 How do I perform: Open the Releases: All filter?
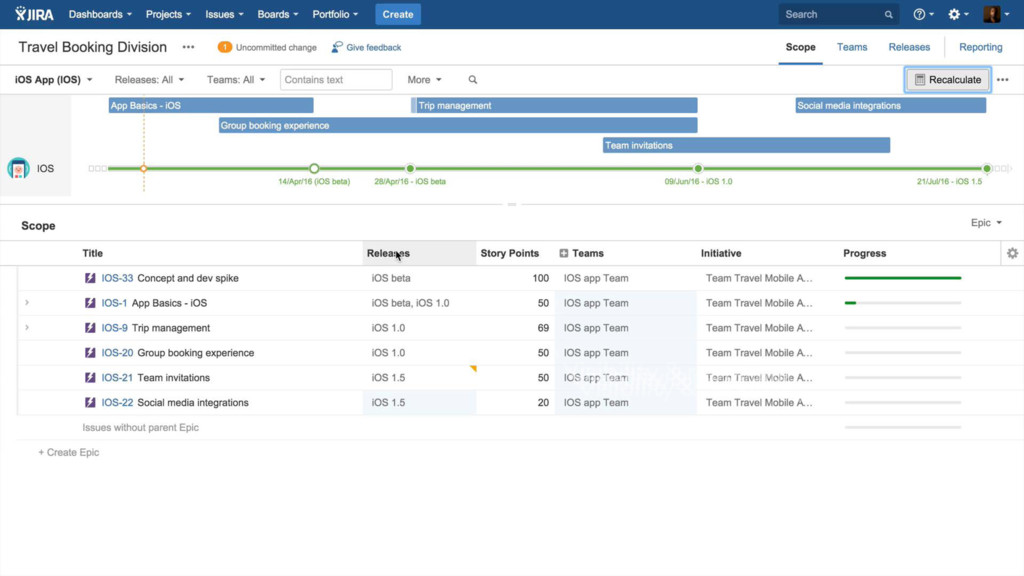[x=149, y=80]
